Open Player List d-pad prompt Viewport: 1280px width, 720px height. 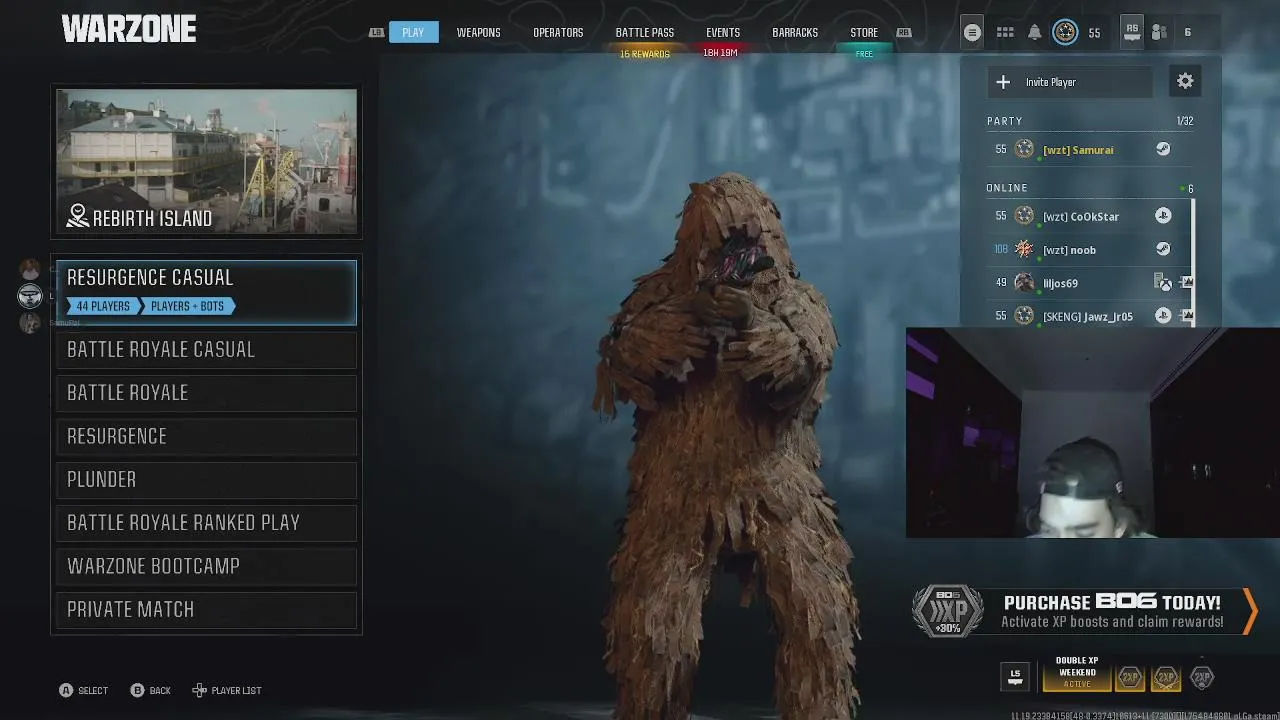tap(227, 690)
